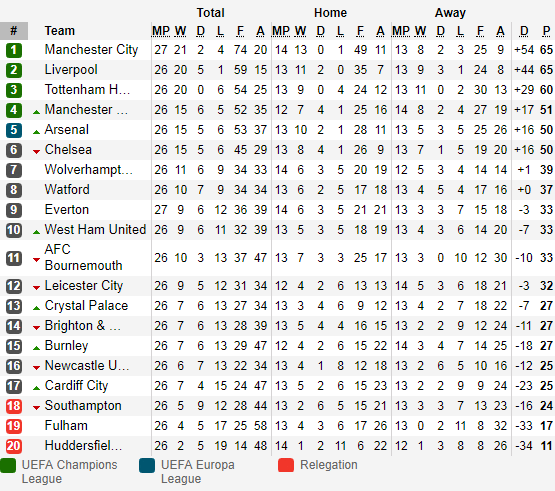Open the Liverpool team link
This screenshot has height=491, width=555.
point(71,70)
